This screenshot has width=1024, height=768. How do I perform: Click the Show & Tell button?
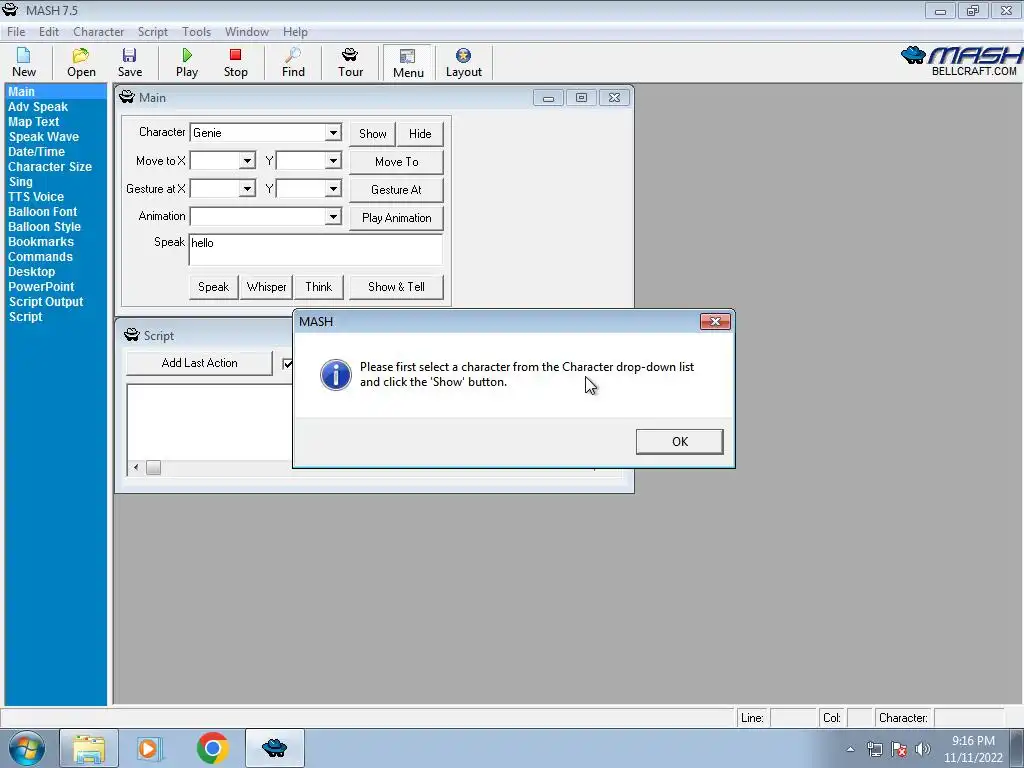pyautogui.click(x=396, y=287)
